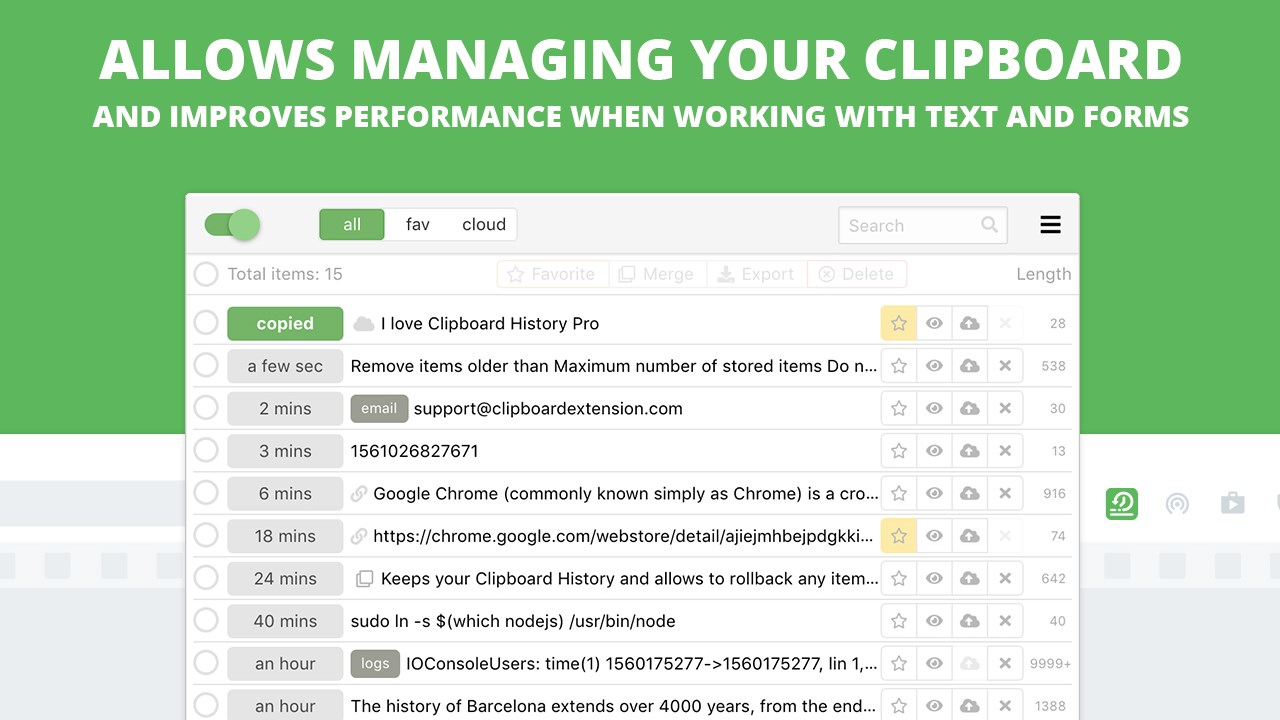The height and width of the screenshot is (720, 1280).
Task: Click the 'logs' tag label
Action: (375, 663)
